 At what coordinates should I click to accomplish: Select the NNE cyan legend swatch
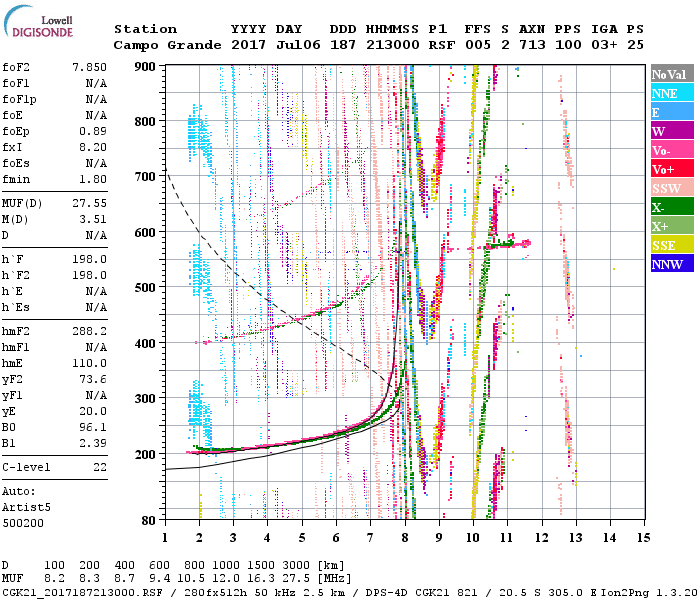click(x=672, y=93)
